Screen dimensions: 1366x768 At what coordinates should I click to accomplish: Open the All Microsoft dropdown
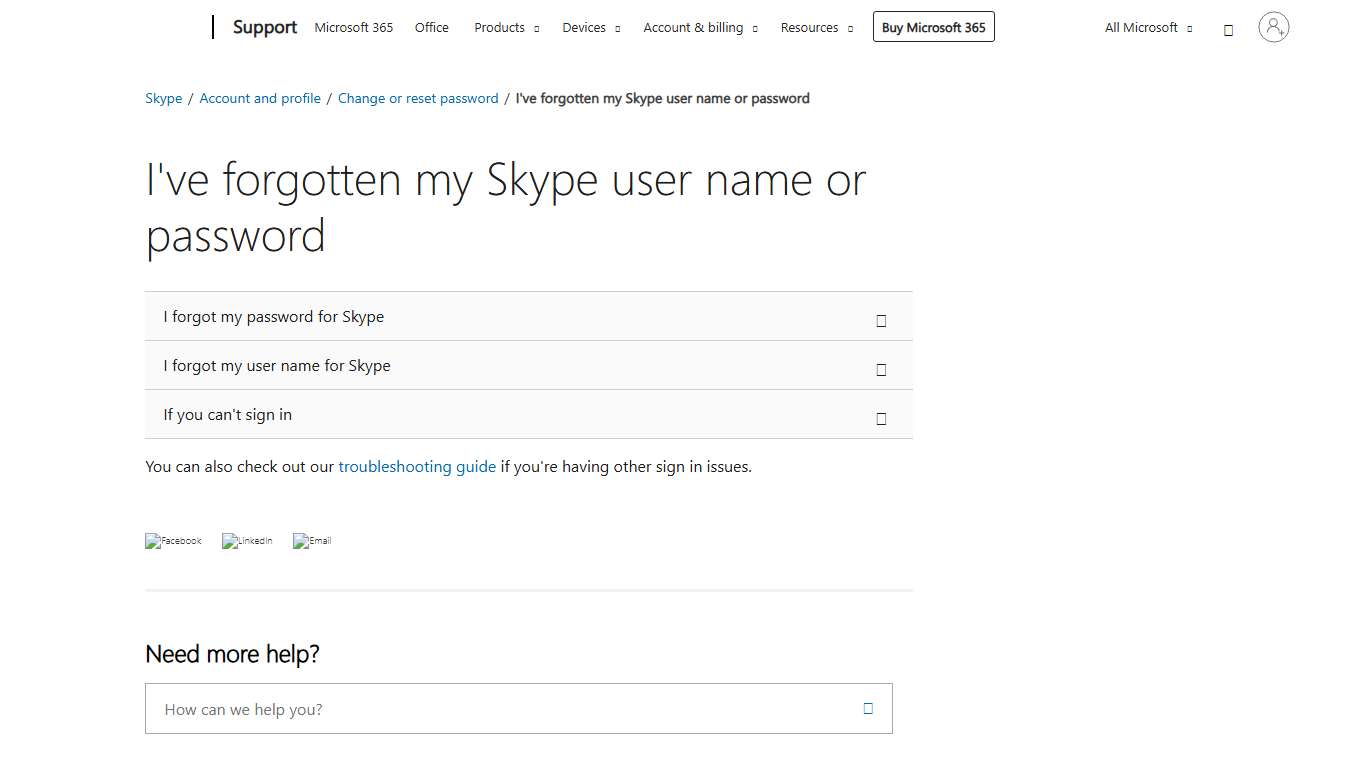click(x=1147, y=27)
